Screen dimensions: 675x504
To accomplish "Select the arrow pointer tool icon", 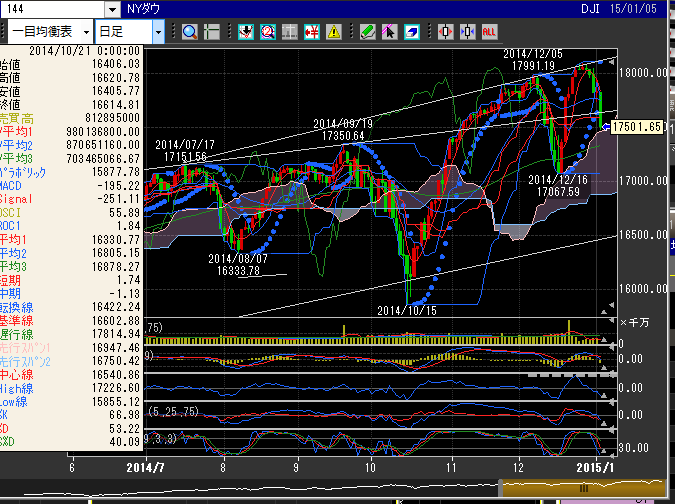I will click(389, 32).
